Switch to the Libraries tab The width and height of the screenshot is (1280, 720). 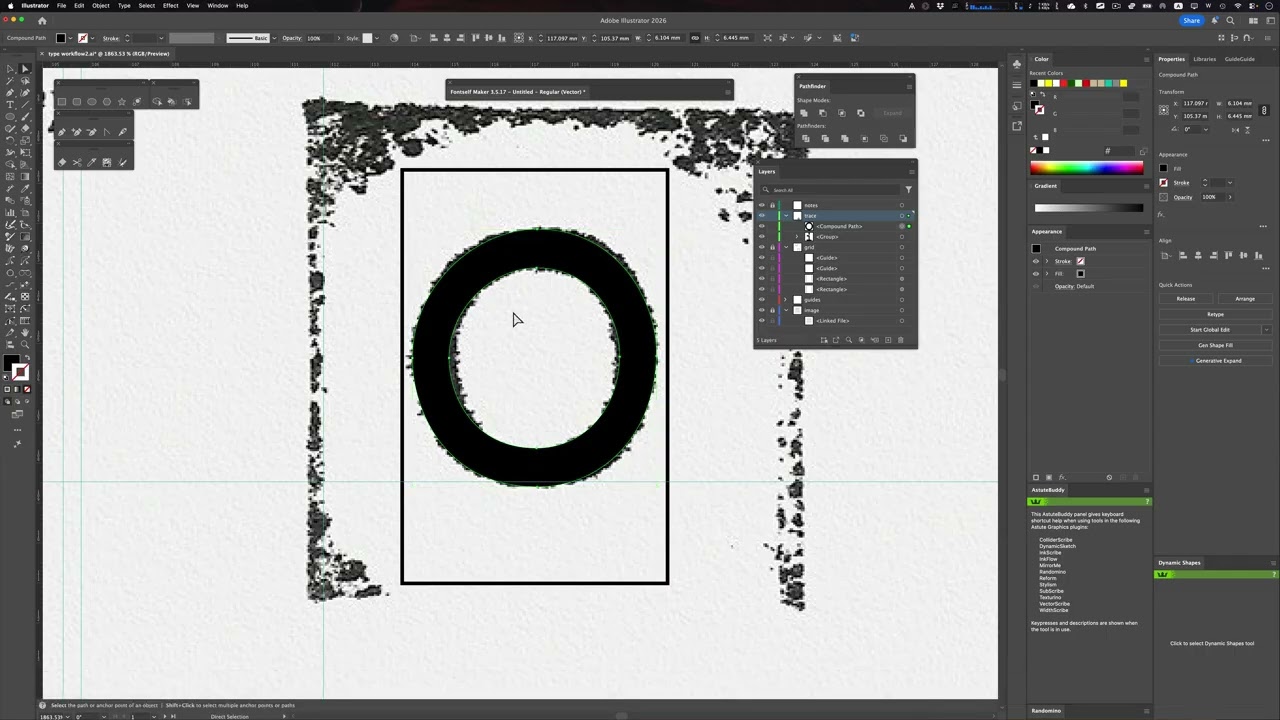[1204, 59]
